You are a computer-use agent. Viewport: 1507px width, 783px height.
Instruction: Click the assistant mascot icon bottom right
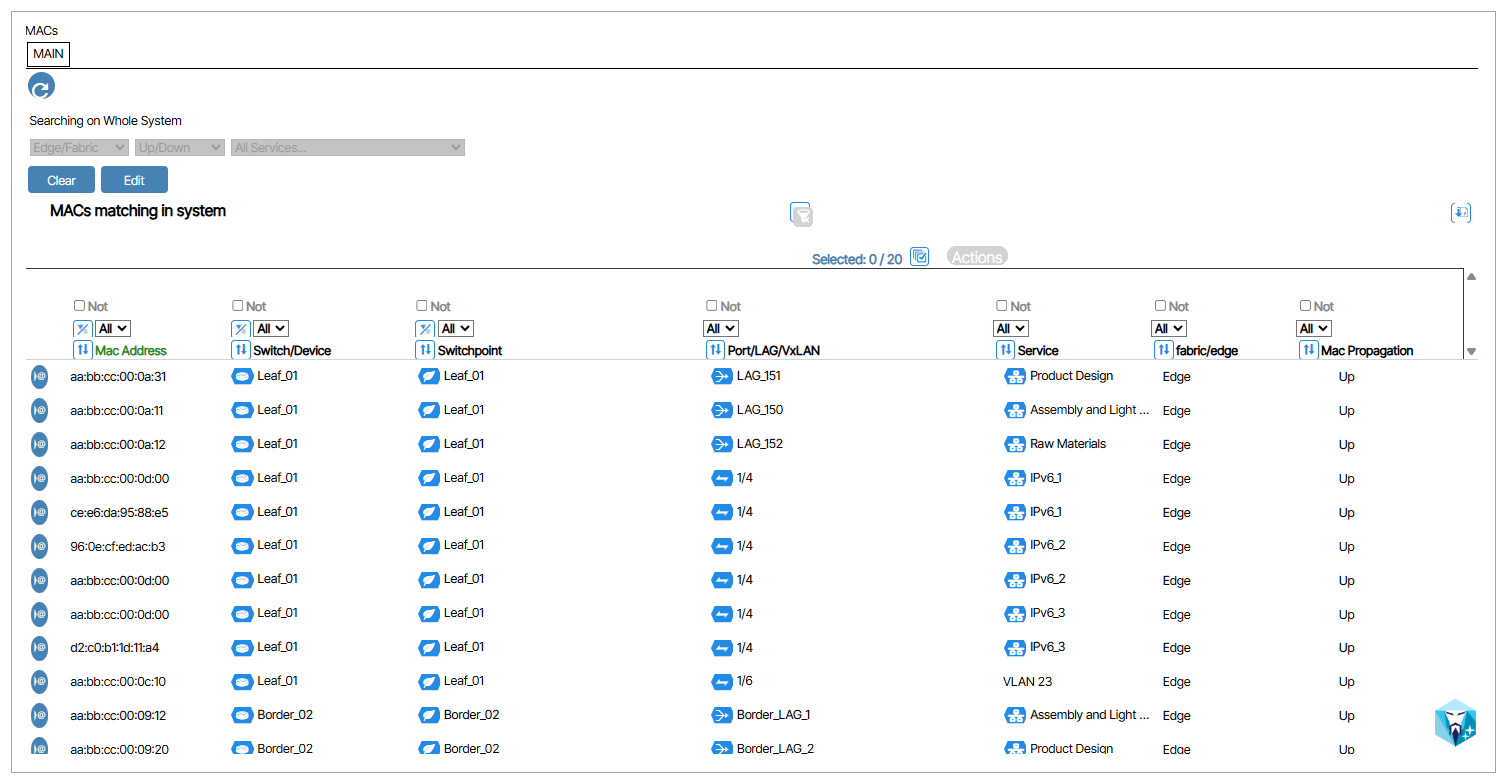[1454, 722]
